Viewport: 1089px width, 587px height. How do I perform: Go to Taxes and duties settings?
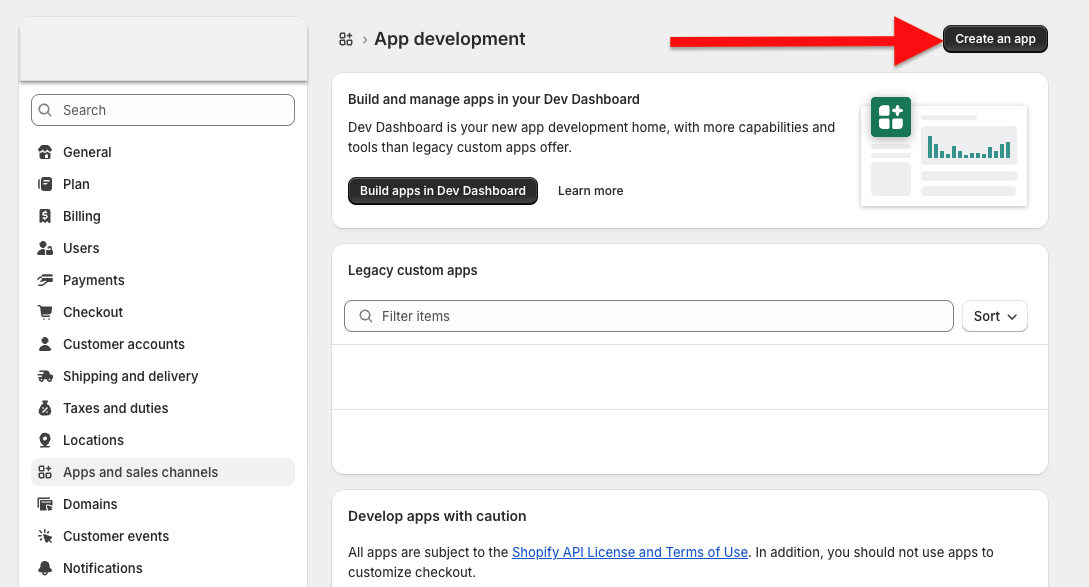(115, 408)
